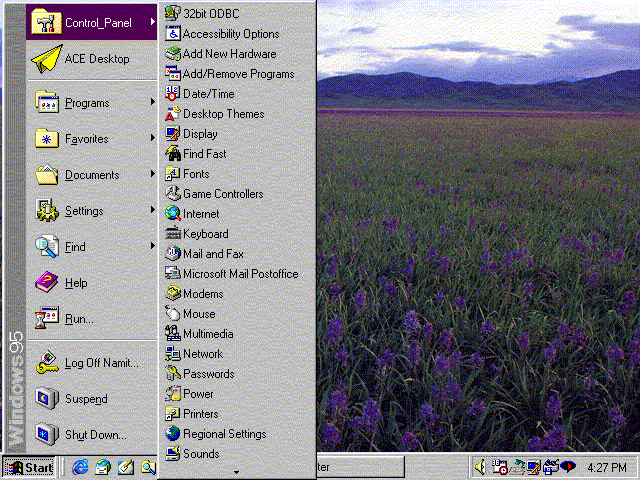Viewport: 640px width, 480px height.
Task: Click the Find magnifier icon in Start menu
Action: (x=46, y=246)
